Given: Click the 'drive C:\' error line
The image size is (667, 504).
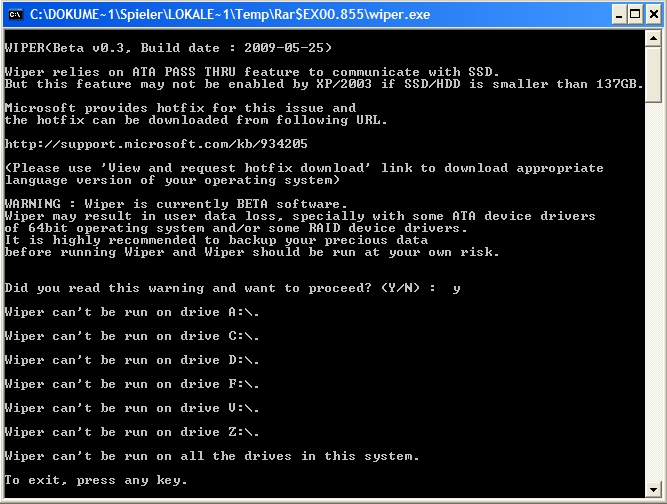Looking at the screenshot, I should [132, 336].
